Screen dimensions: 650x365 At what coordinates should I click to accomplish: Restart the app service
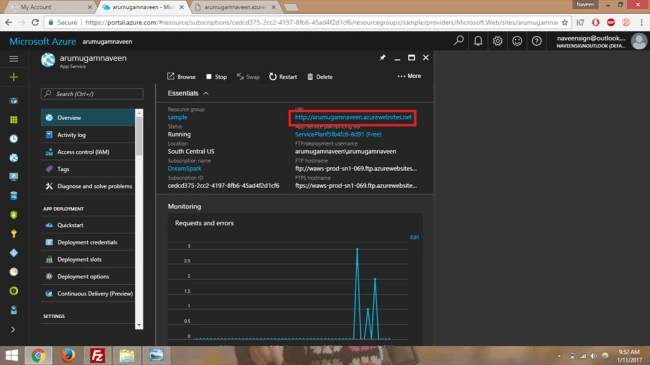[283, 77]
